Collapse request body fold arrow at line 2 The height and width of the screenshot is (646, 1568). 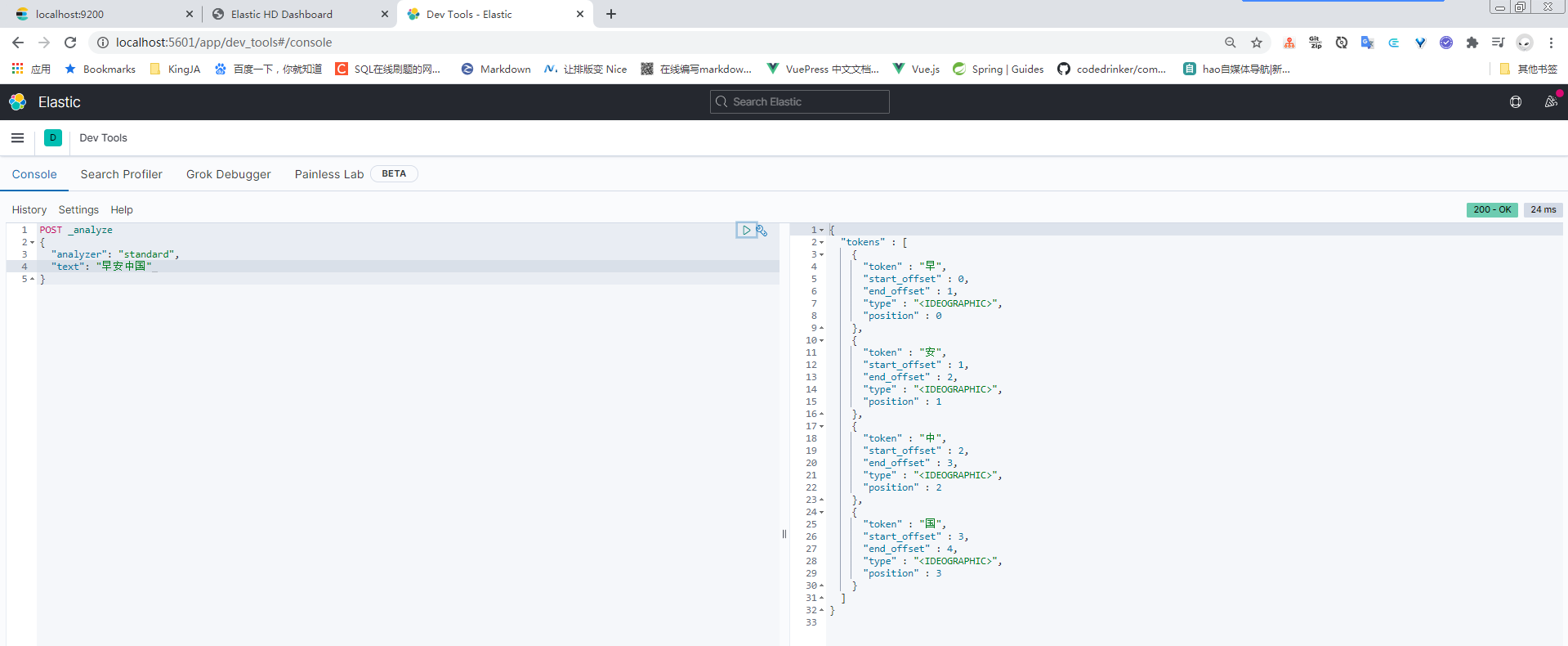(33, 243)
